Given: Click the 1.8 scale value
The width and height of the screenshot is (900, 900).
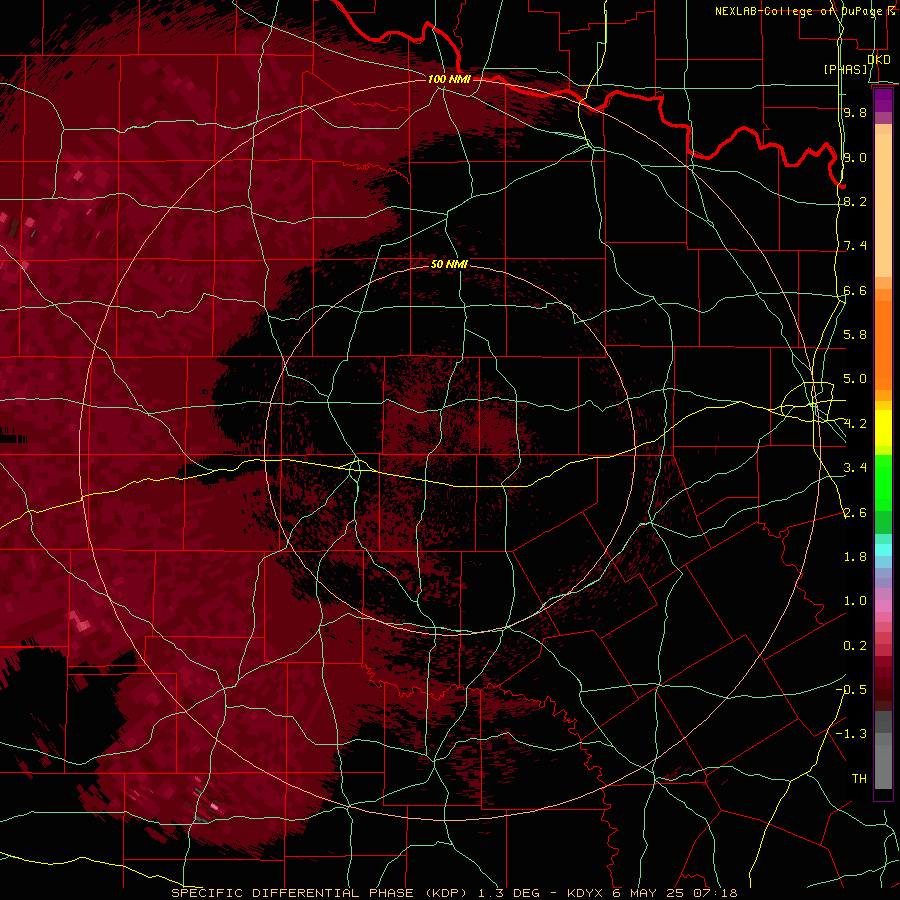Looking at the screenshot, I should [x=855, y=557].
